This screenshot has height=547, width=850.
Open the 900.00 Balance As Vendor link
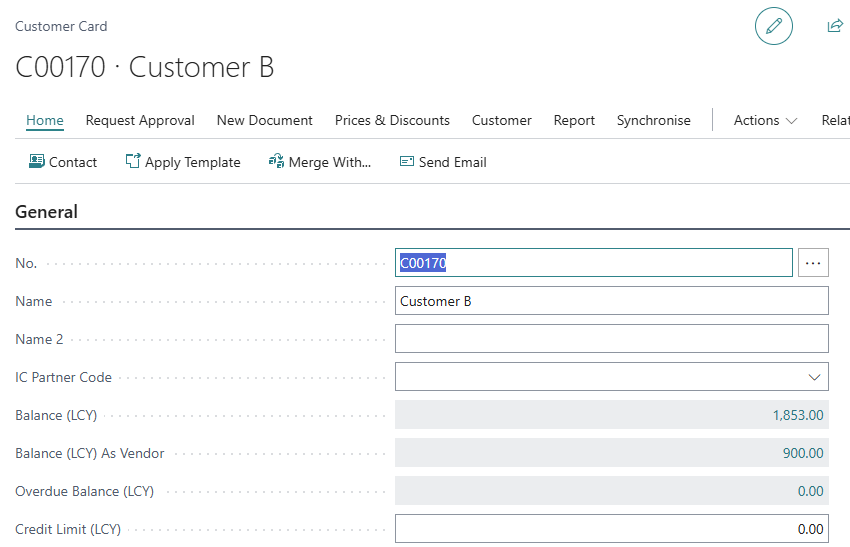point(803,453)
